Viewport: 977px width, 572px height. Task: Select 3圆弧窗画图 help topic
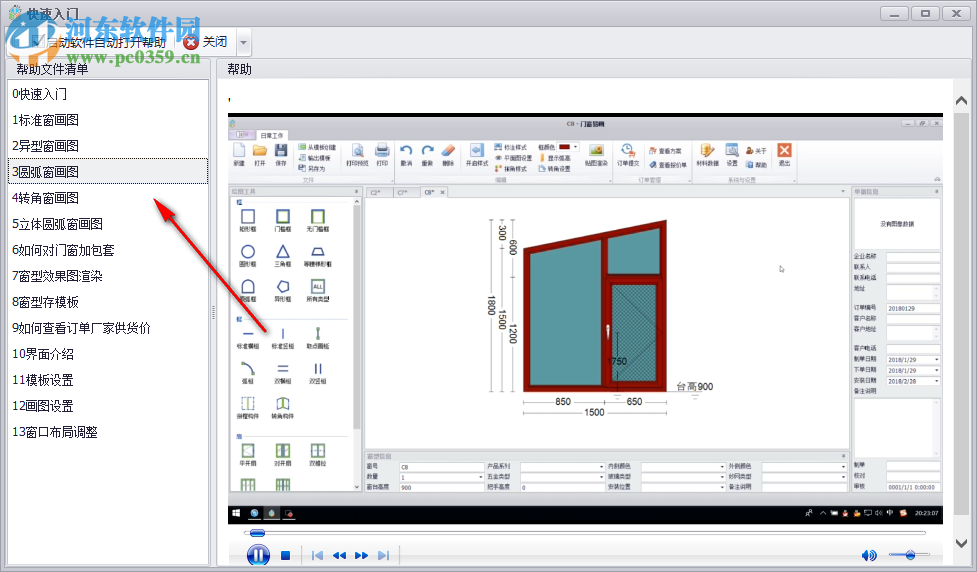click(108, 171)
